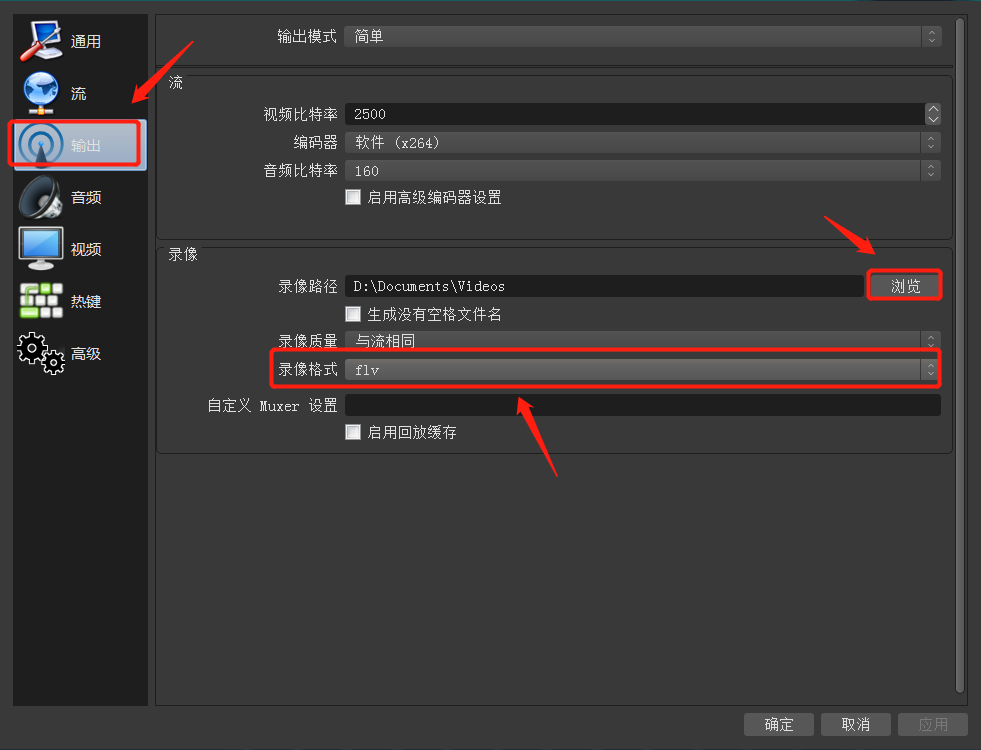
Task: Expand the output mode (输出模式) dropdown
Action: point(642,36)
